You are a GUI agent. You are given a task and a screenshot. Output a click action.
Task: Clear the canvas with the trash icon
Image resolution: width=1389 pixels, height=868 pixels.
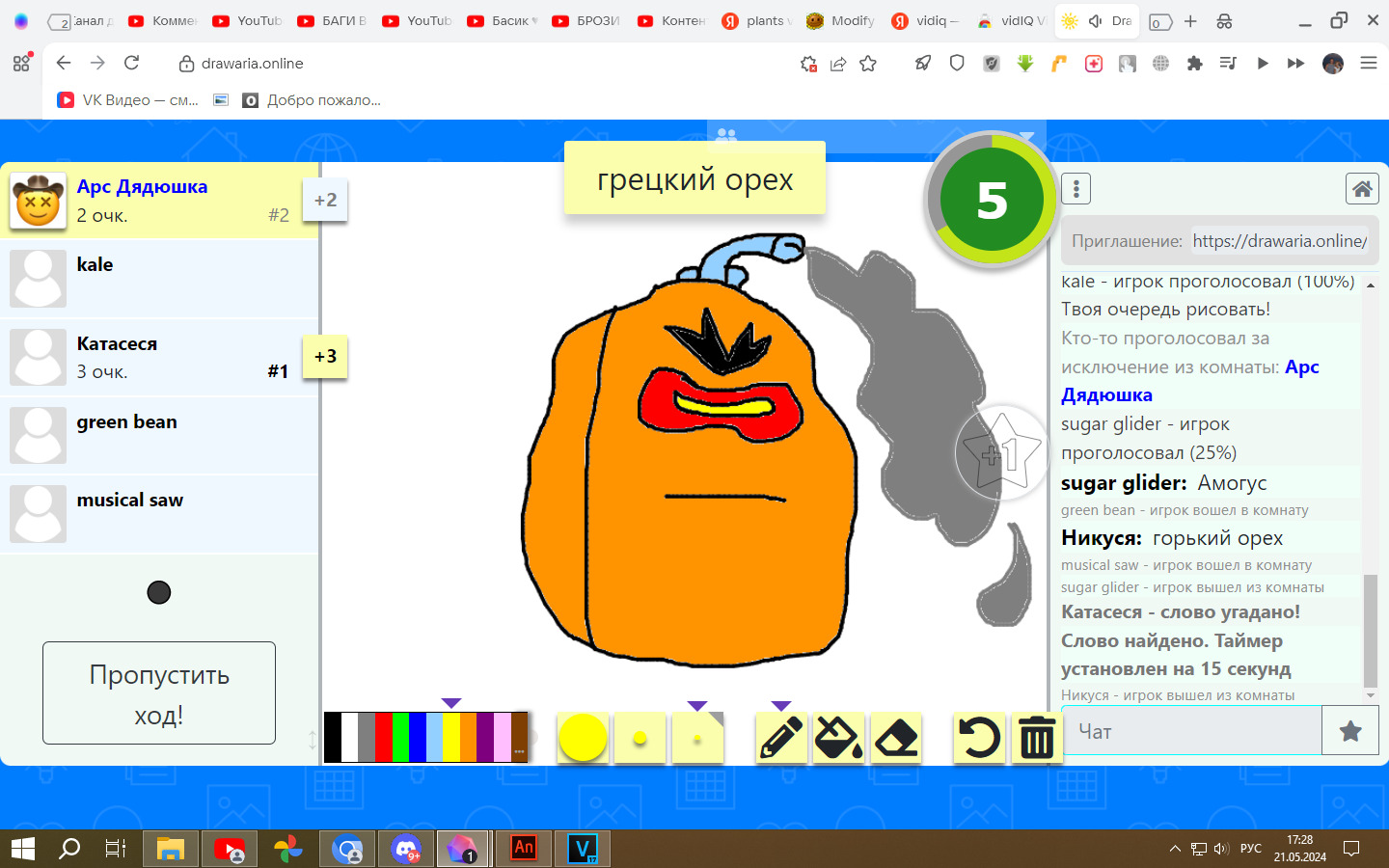point(1037,738)
